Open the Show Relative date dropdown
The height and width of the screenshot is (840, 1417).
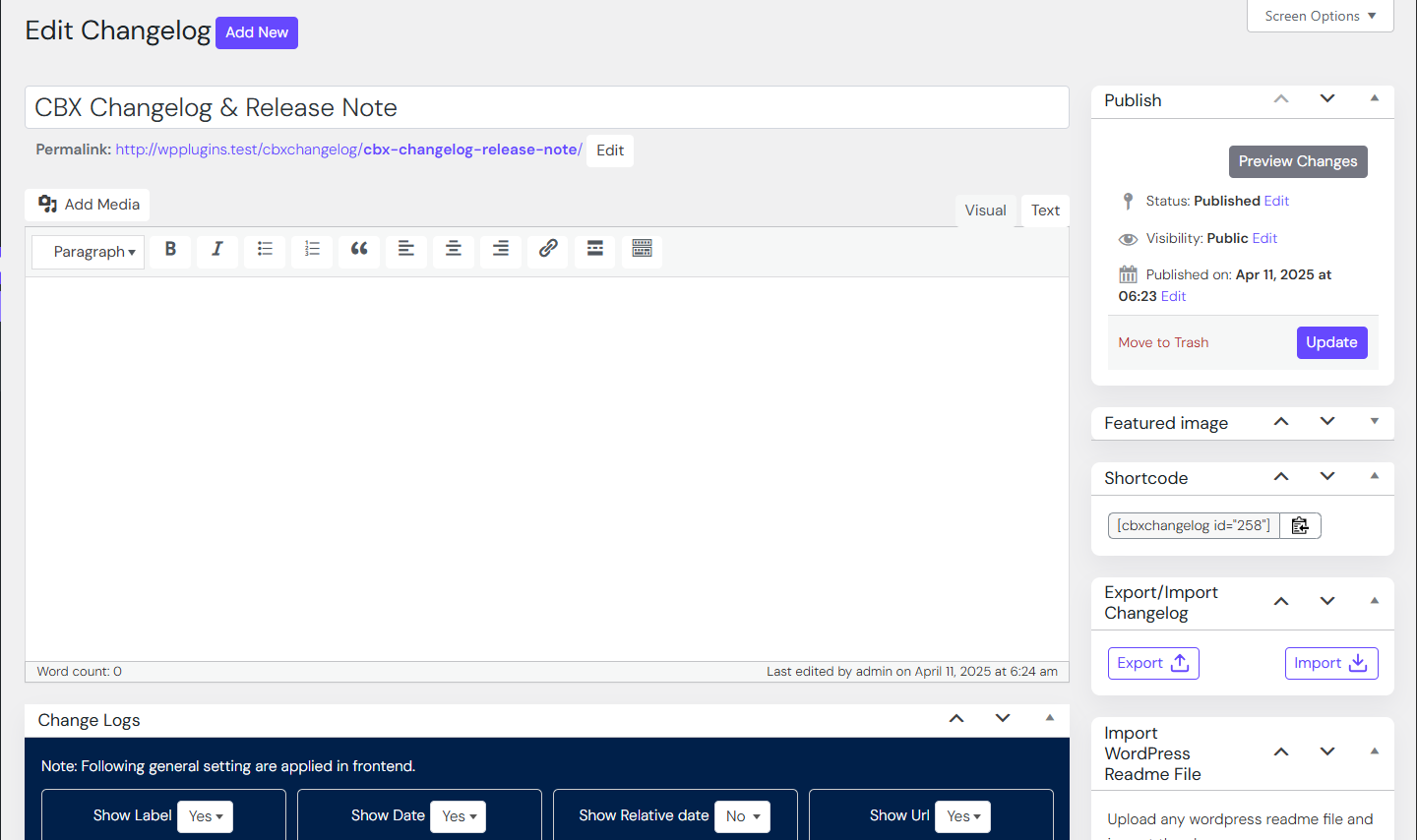pyautogui.click(x=742, y=816)
